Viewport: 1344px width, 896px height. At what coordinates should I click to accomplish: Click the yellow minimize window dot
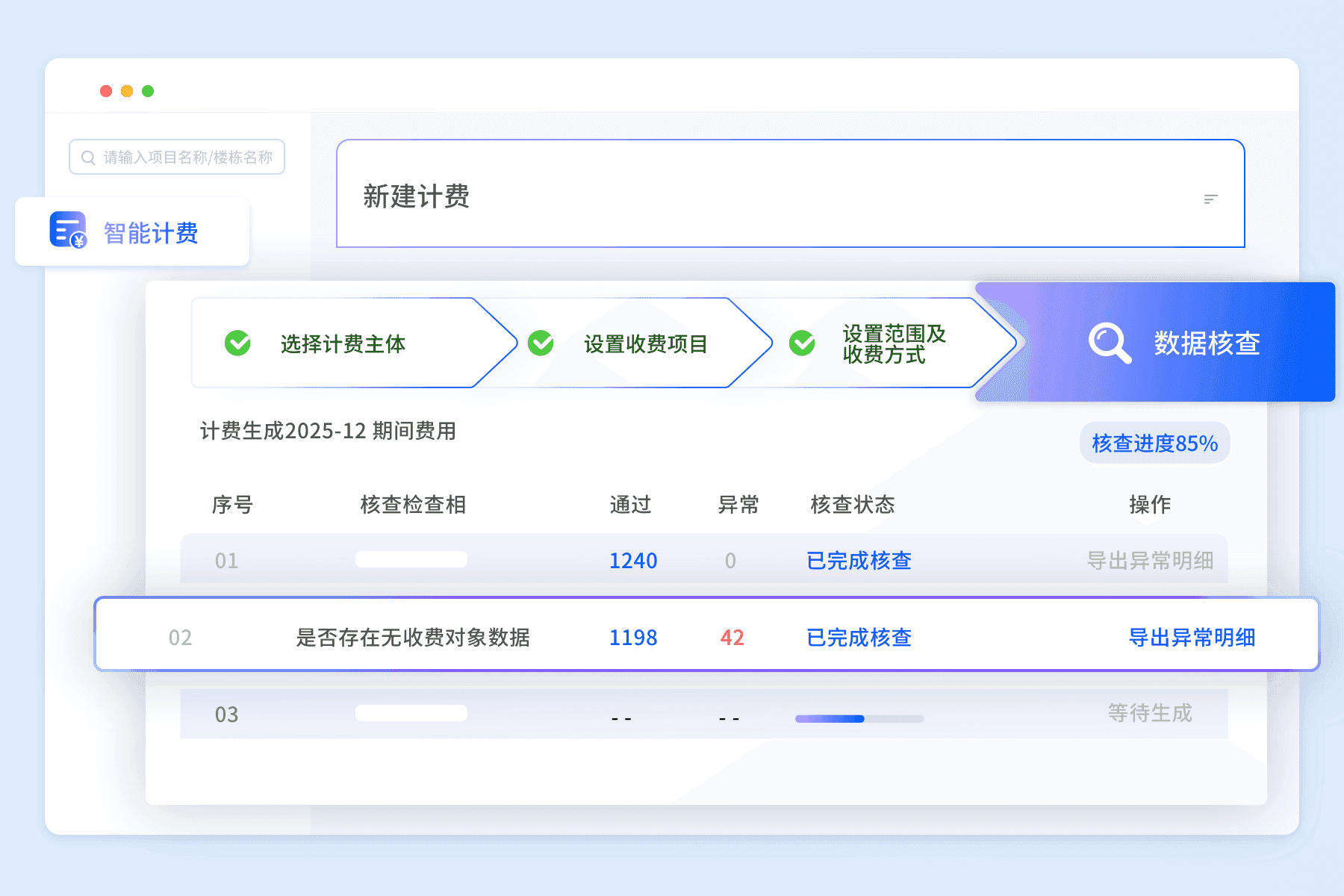click(127, 91)
